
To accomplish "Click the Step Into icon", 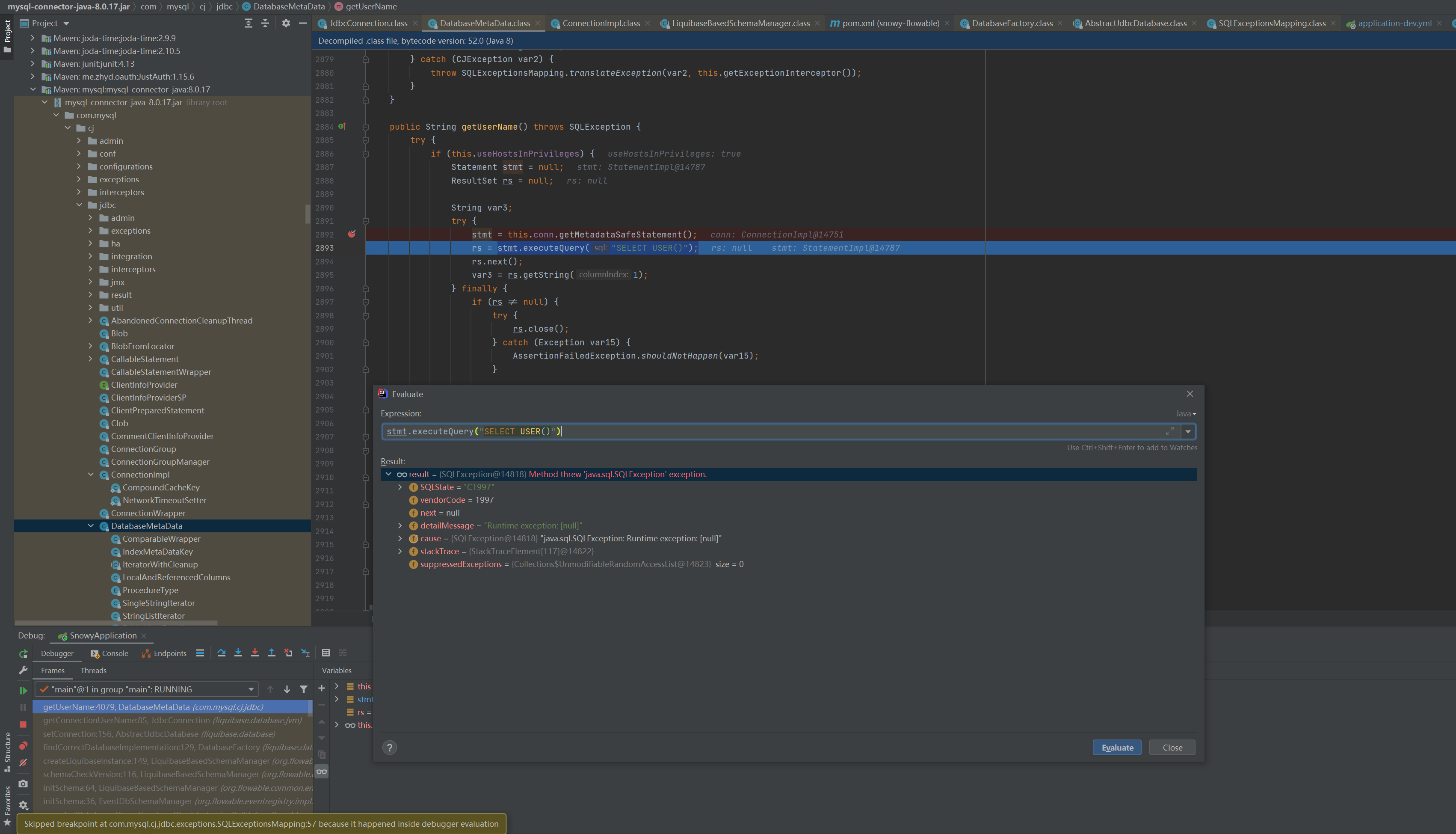I will (238, 653).
